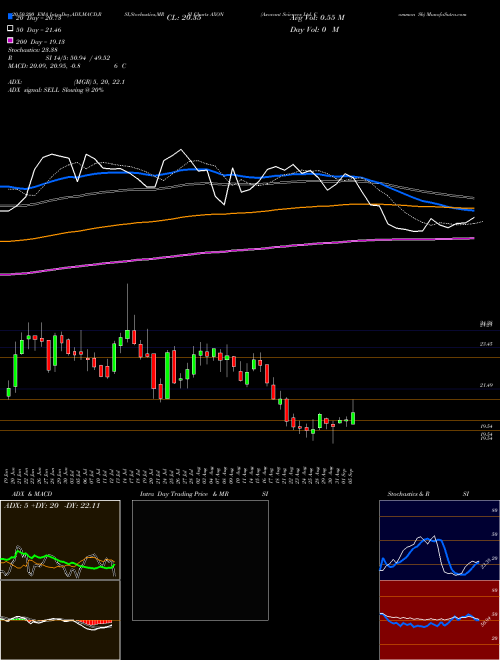
Task: Click the CL: 20.35 closing price label
Action: [184, 18]
